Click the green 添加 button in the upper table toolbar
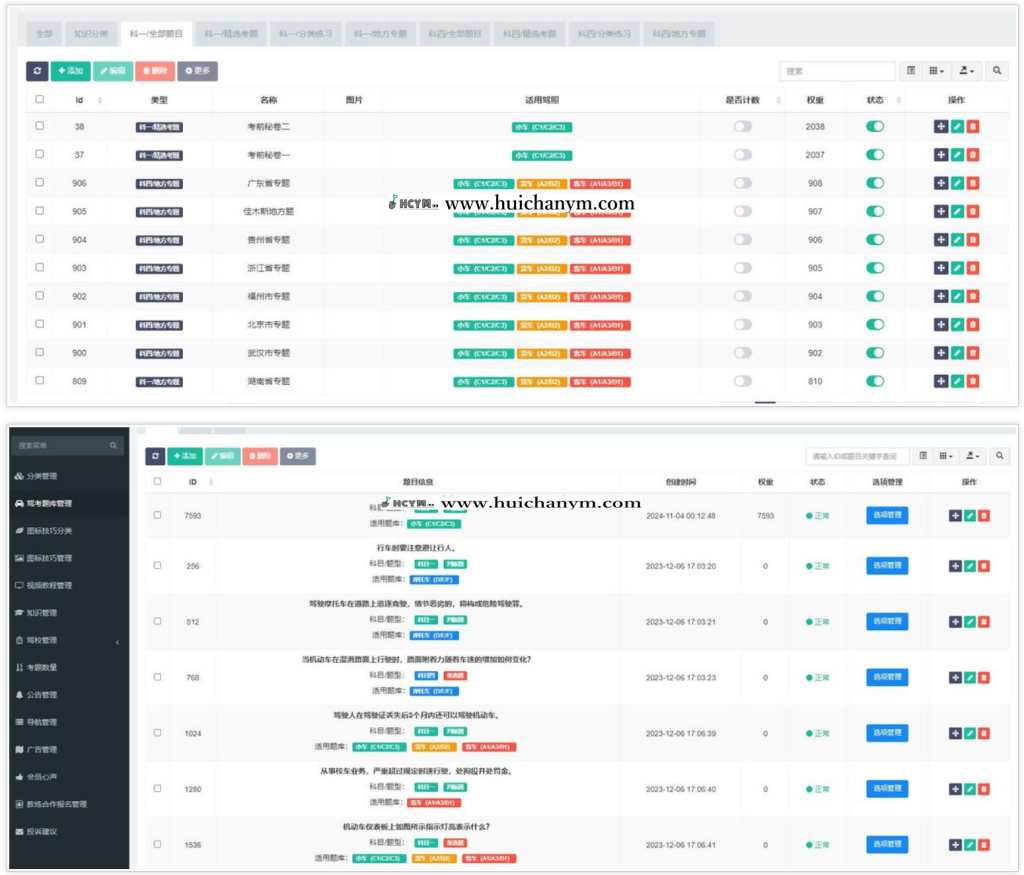The height and width of the screenshot is (875, 1024). coord(70,71)
